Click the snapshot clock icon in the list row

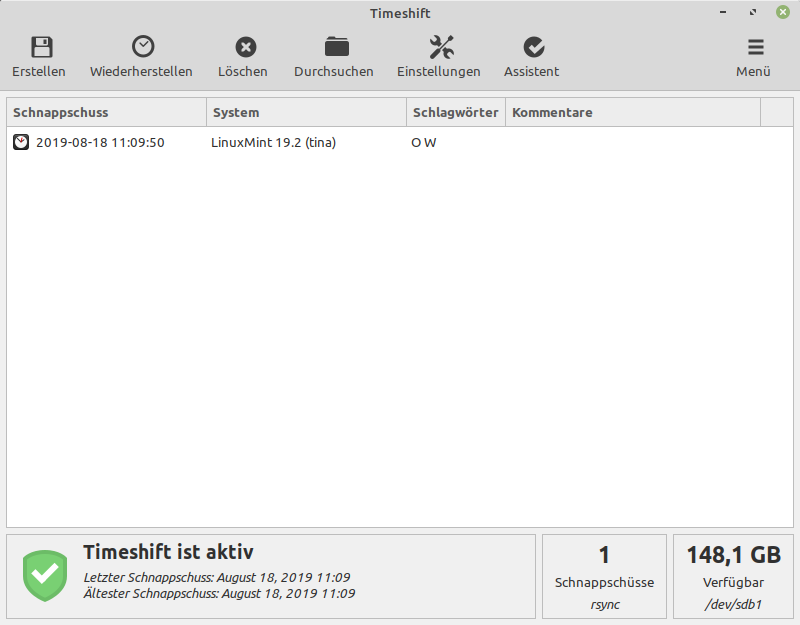(x=21, y=142)
